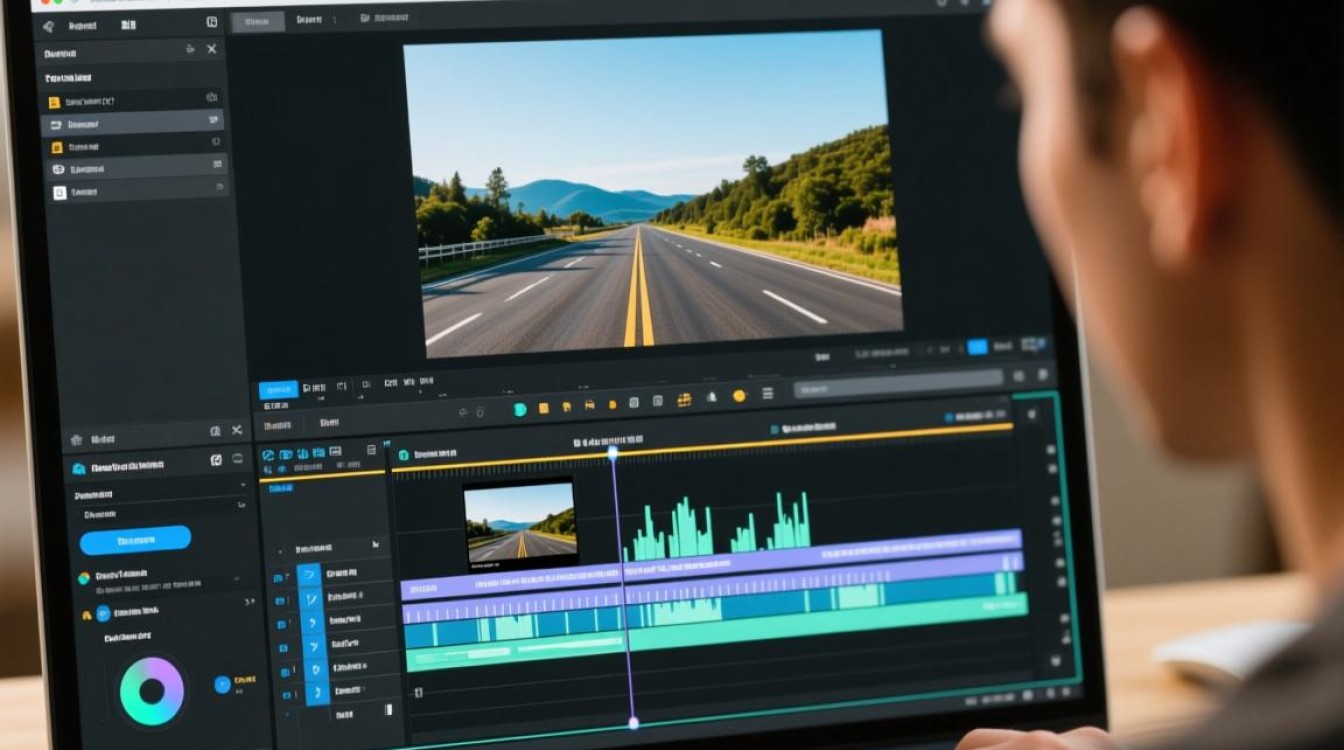This screenshot has height=750, width=1344.
Task: Click the multicolored circle icon below the blue pill button
Action: (x=85, y=577)
